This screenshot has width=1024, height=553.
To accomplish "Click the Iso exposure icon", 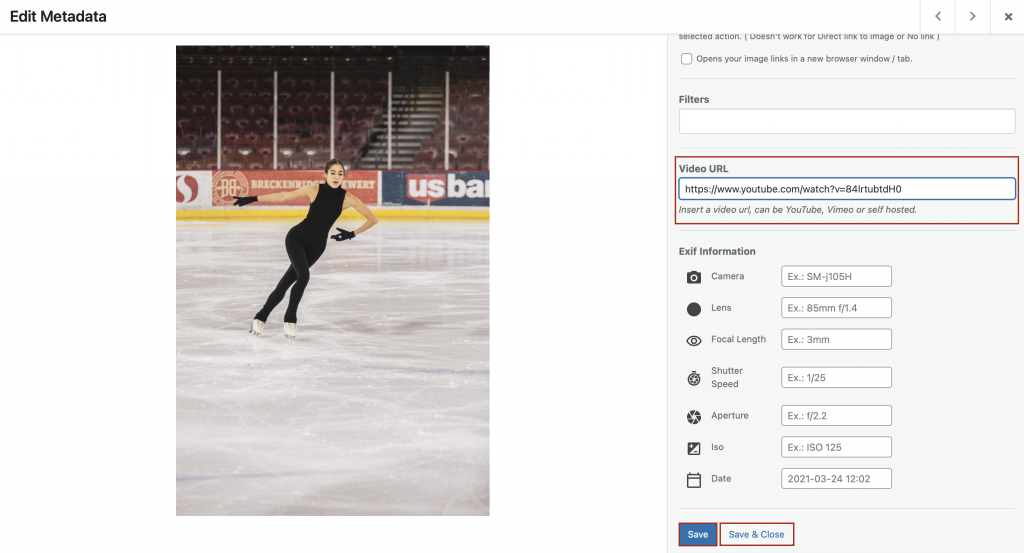I will click(x=694, y=448).
